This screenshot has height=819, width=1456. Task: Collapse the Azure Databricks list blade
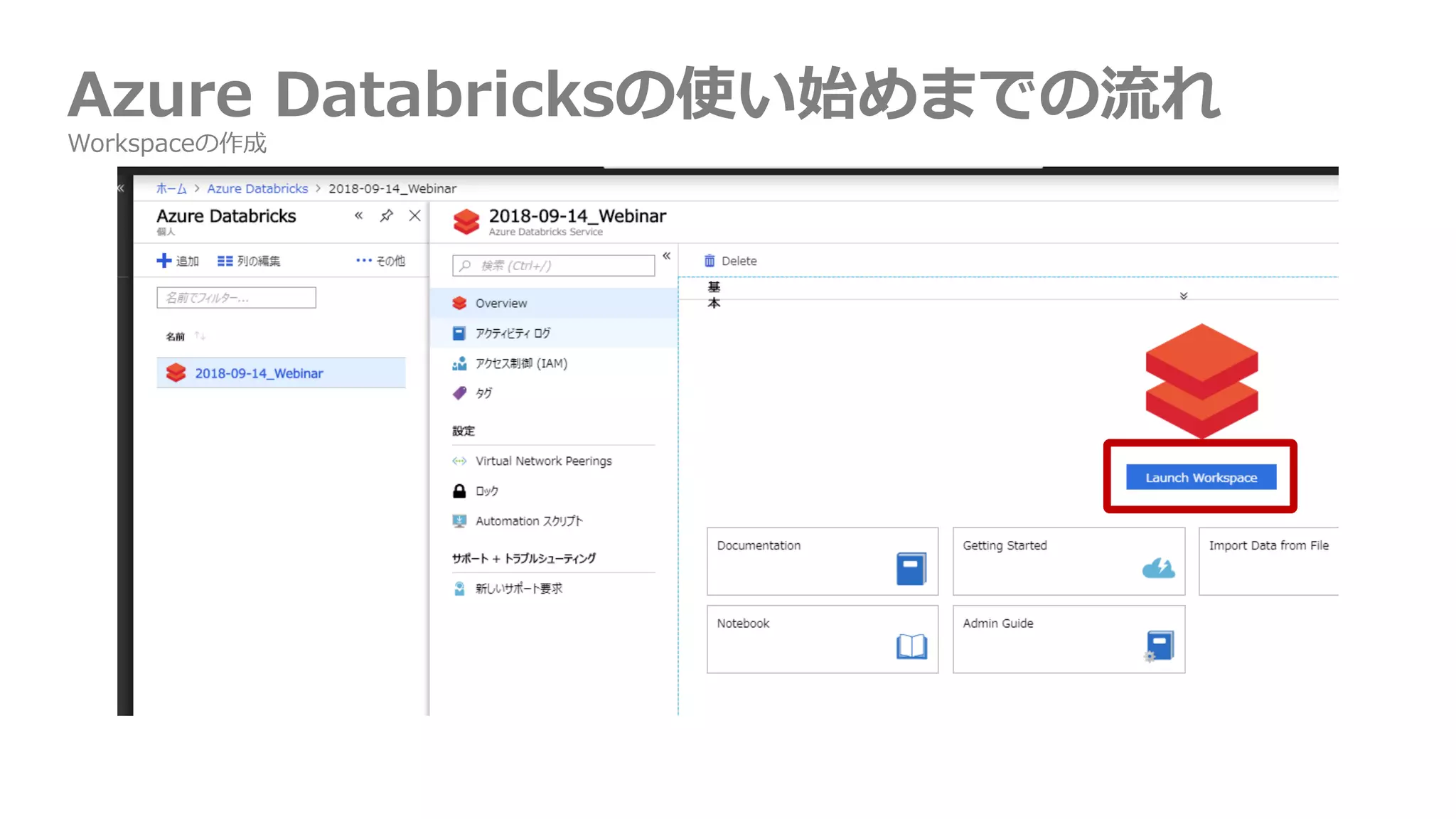(x=358, y=215)
